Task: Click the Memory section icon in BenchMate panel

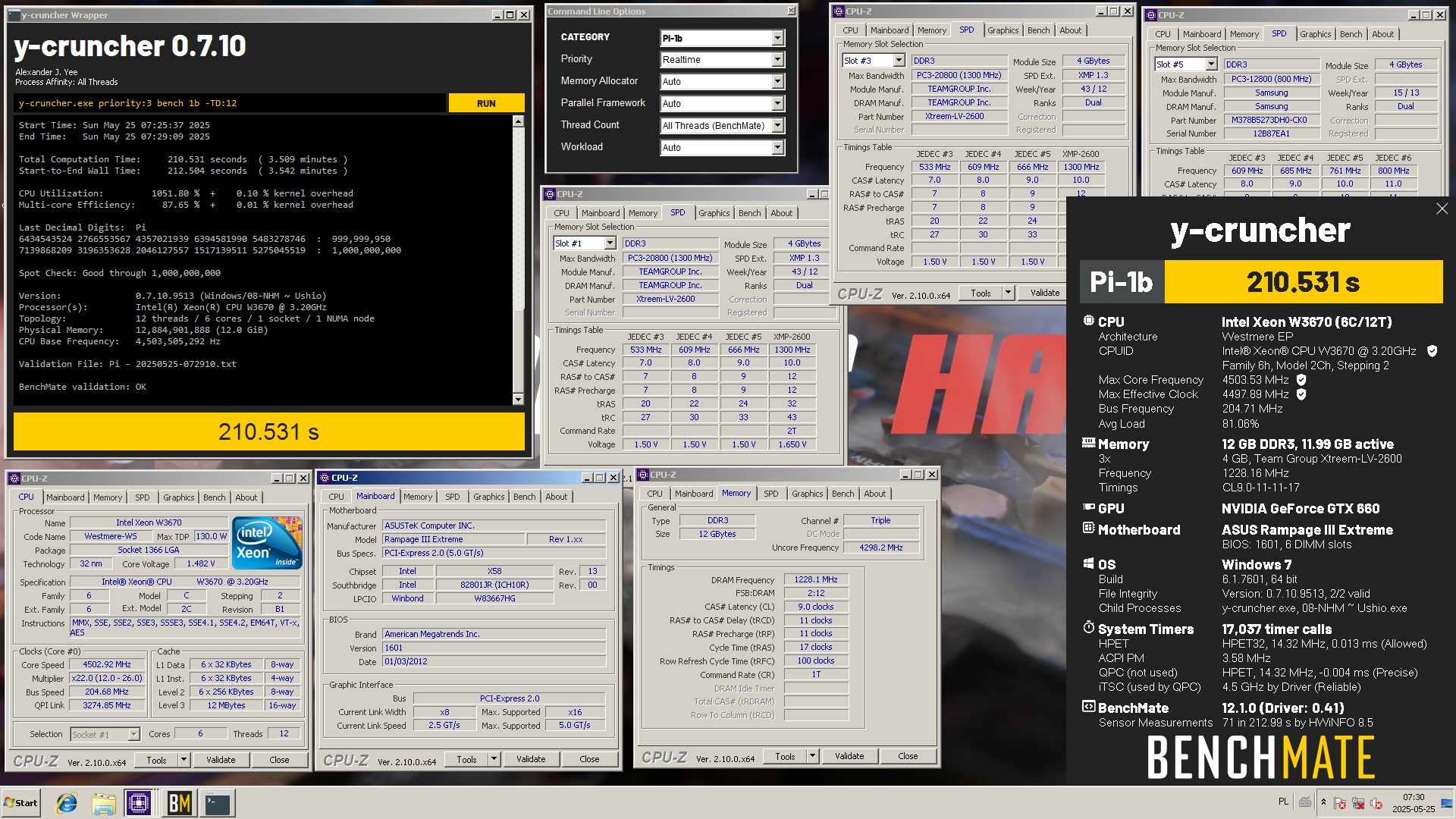Action: point(1088,443)
